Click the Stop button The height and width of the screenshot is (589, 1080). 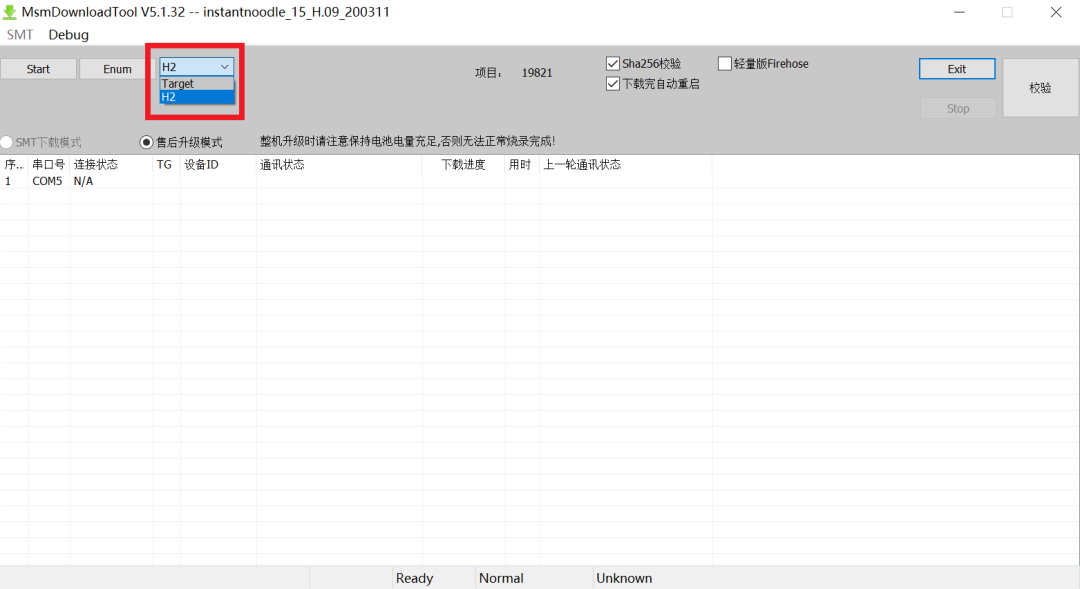(958, 109)
